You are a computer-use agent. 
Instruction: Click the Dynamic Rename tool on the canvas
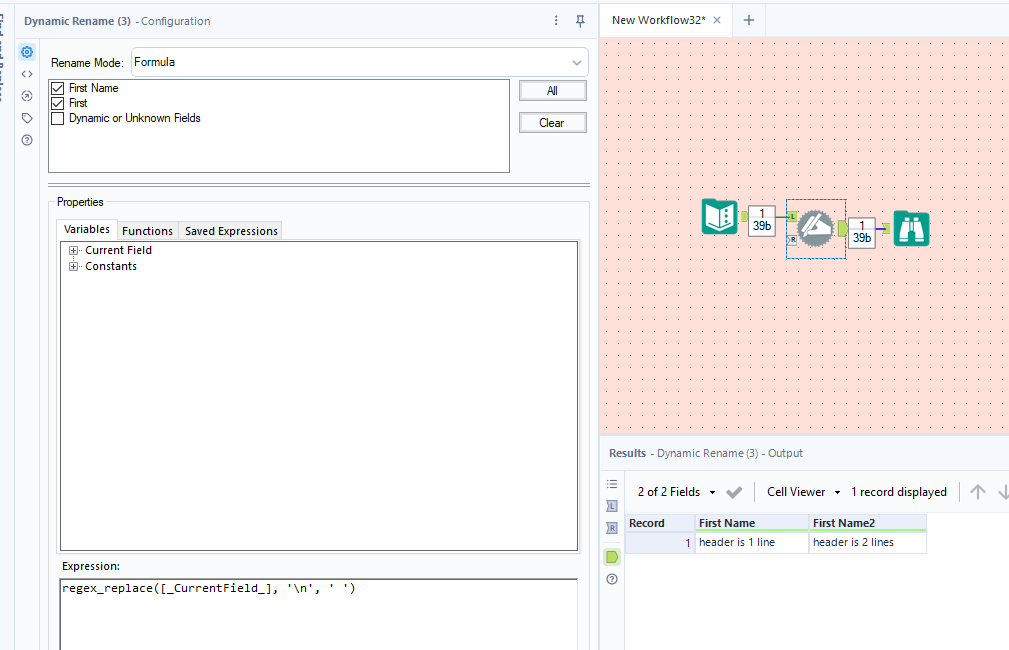815,228
